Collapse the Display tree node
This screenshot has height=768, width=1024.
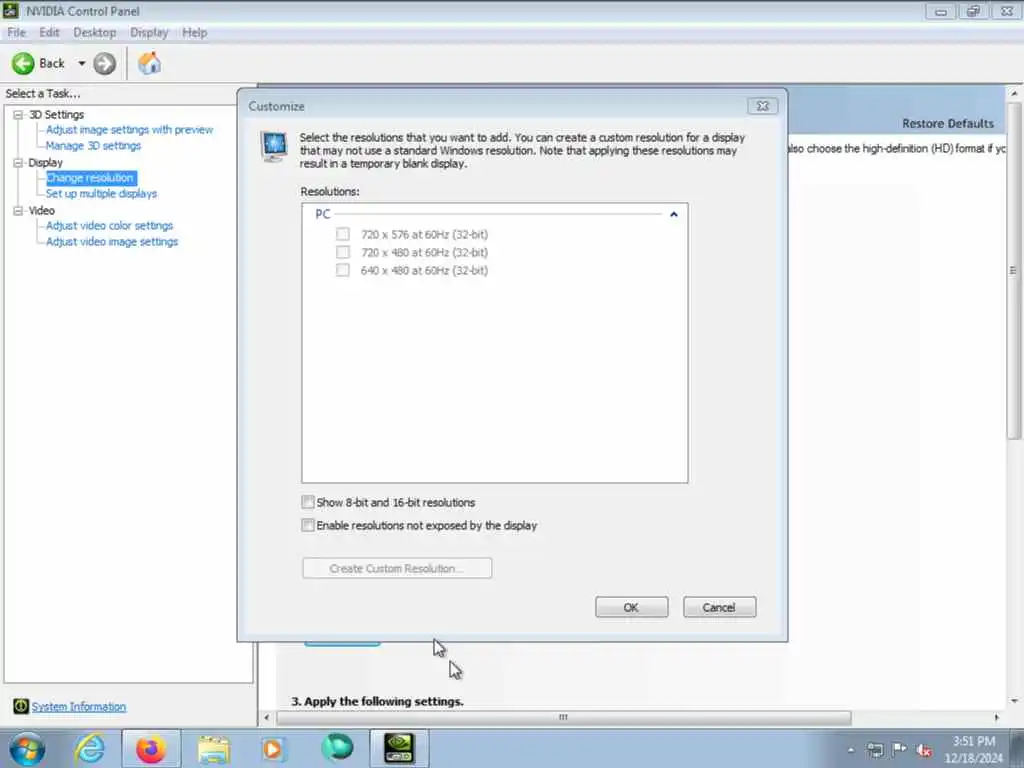pos(18,163)
